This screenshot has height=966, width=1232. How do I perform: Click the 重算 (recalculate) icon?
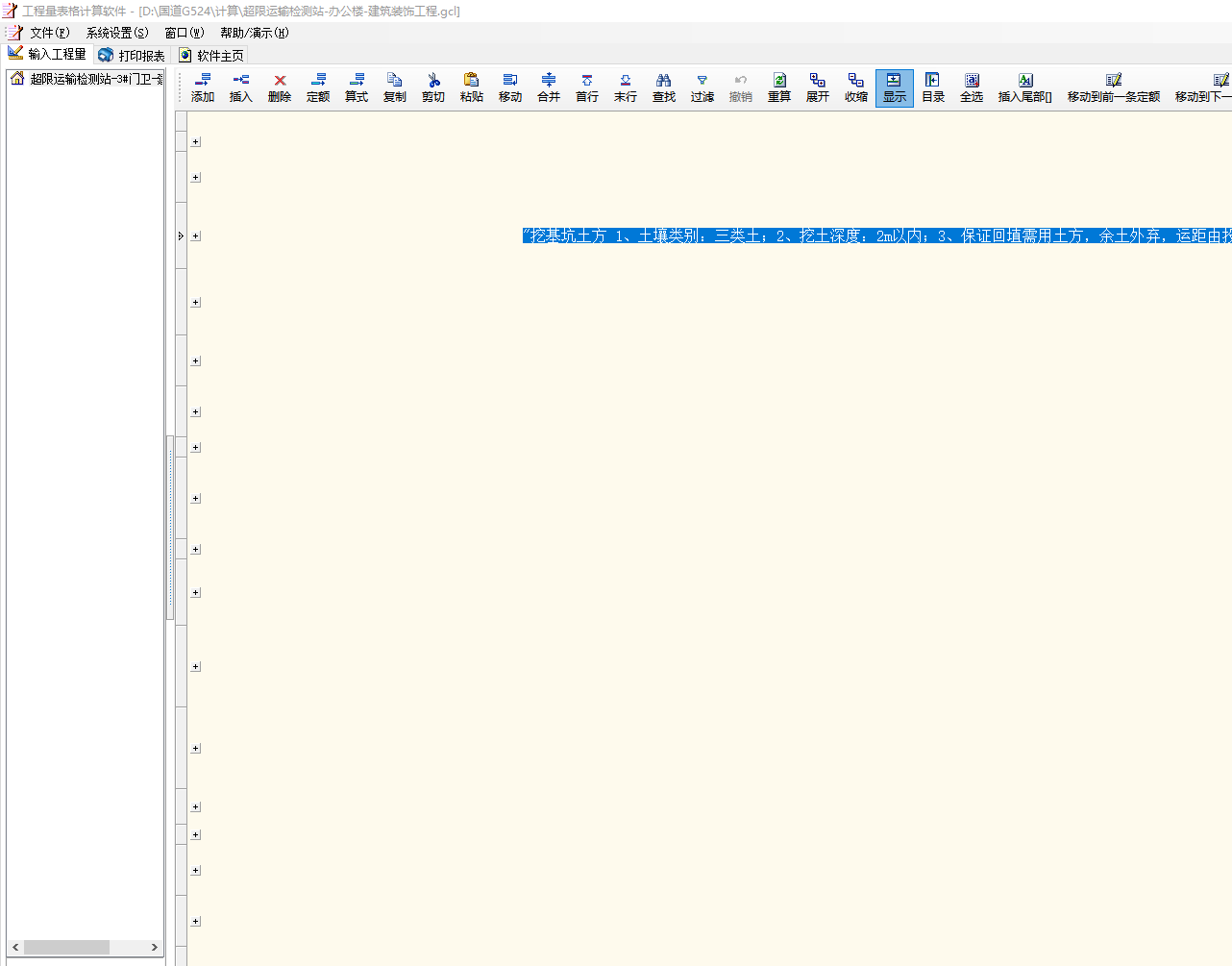point(779,87)
